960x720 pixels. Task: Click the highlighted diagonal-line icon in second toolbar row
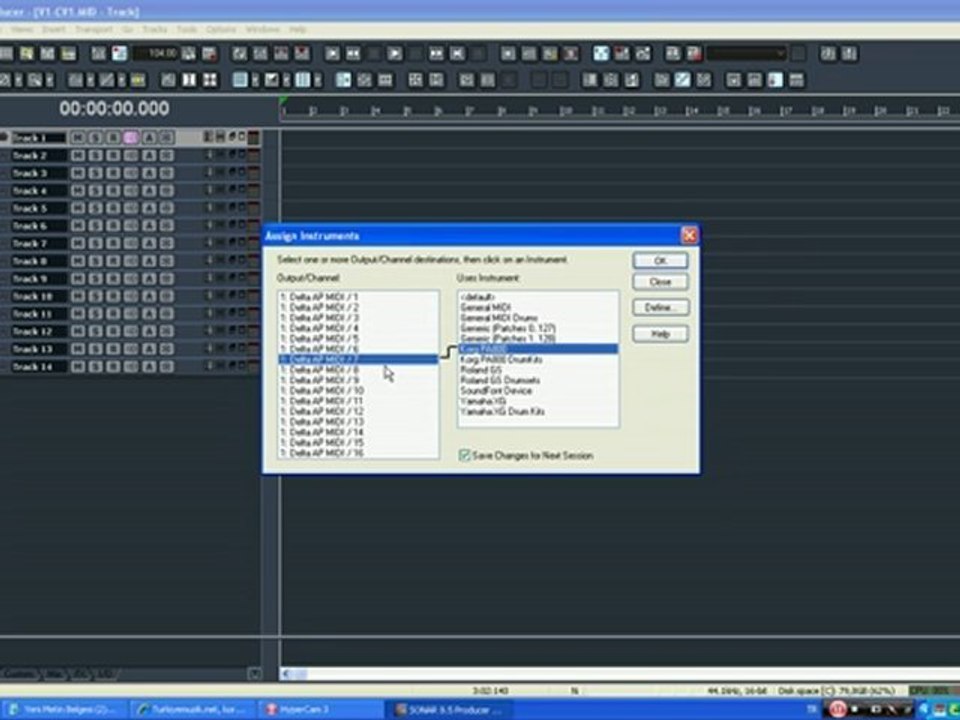coord(683,80)
